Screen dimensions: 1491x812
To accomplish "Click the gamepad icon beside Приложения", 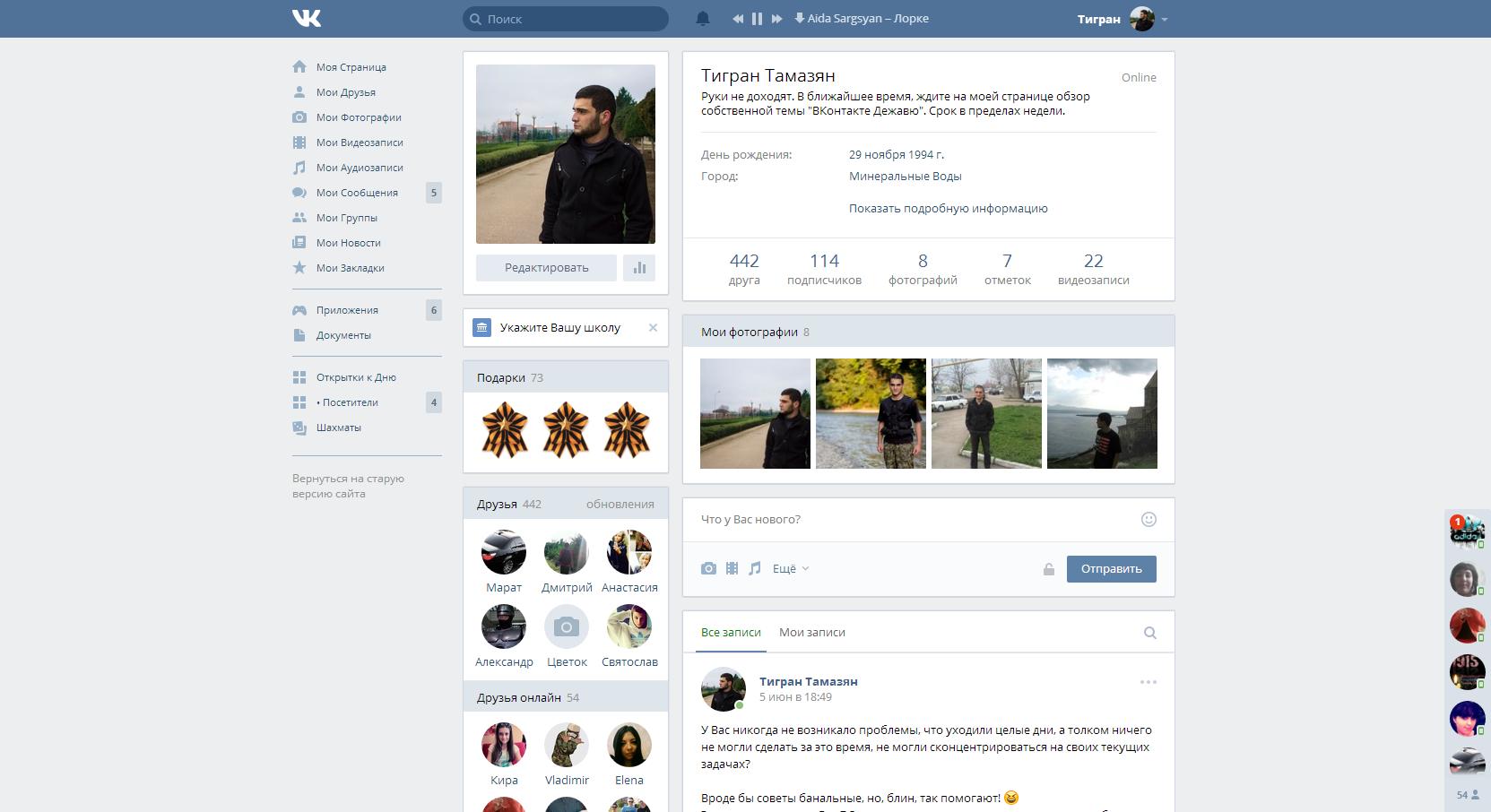I will coord(299,310).
